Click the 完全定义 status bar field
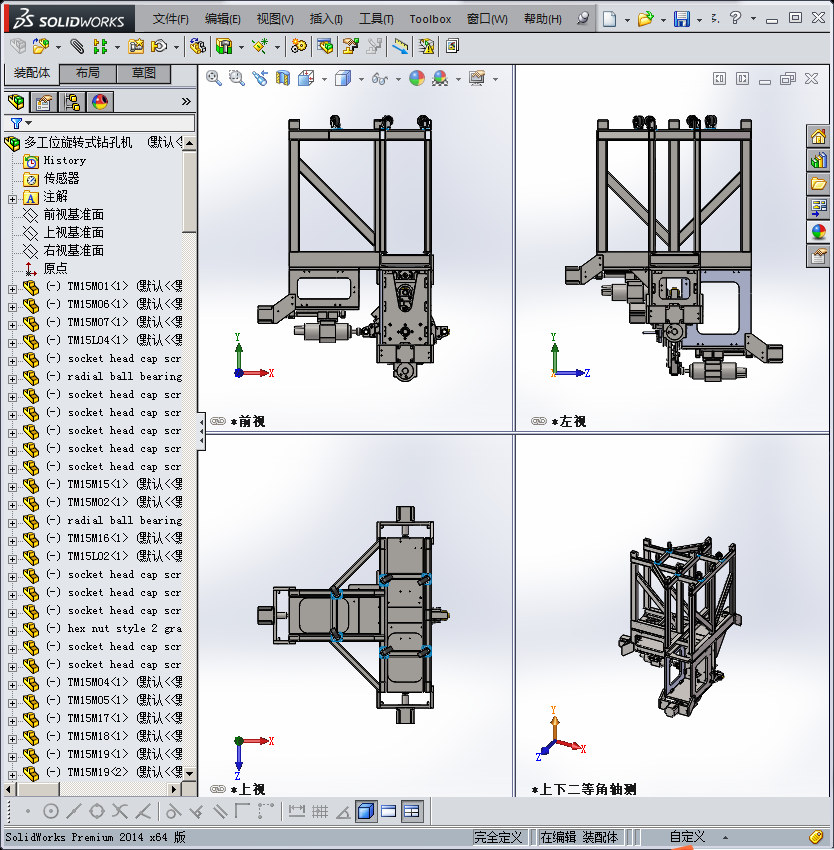Image resolution: width=834 pixels, height=850 pixels. (499, 837)
